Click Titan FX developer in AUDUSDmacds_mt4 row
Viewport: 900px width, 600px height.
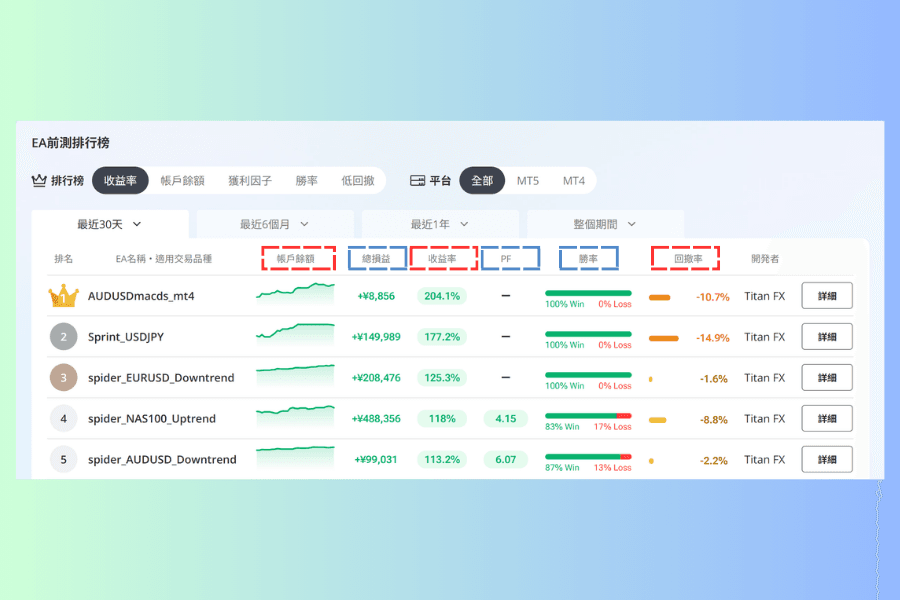point(765,296)
